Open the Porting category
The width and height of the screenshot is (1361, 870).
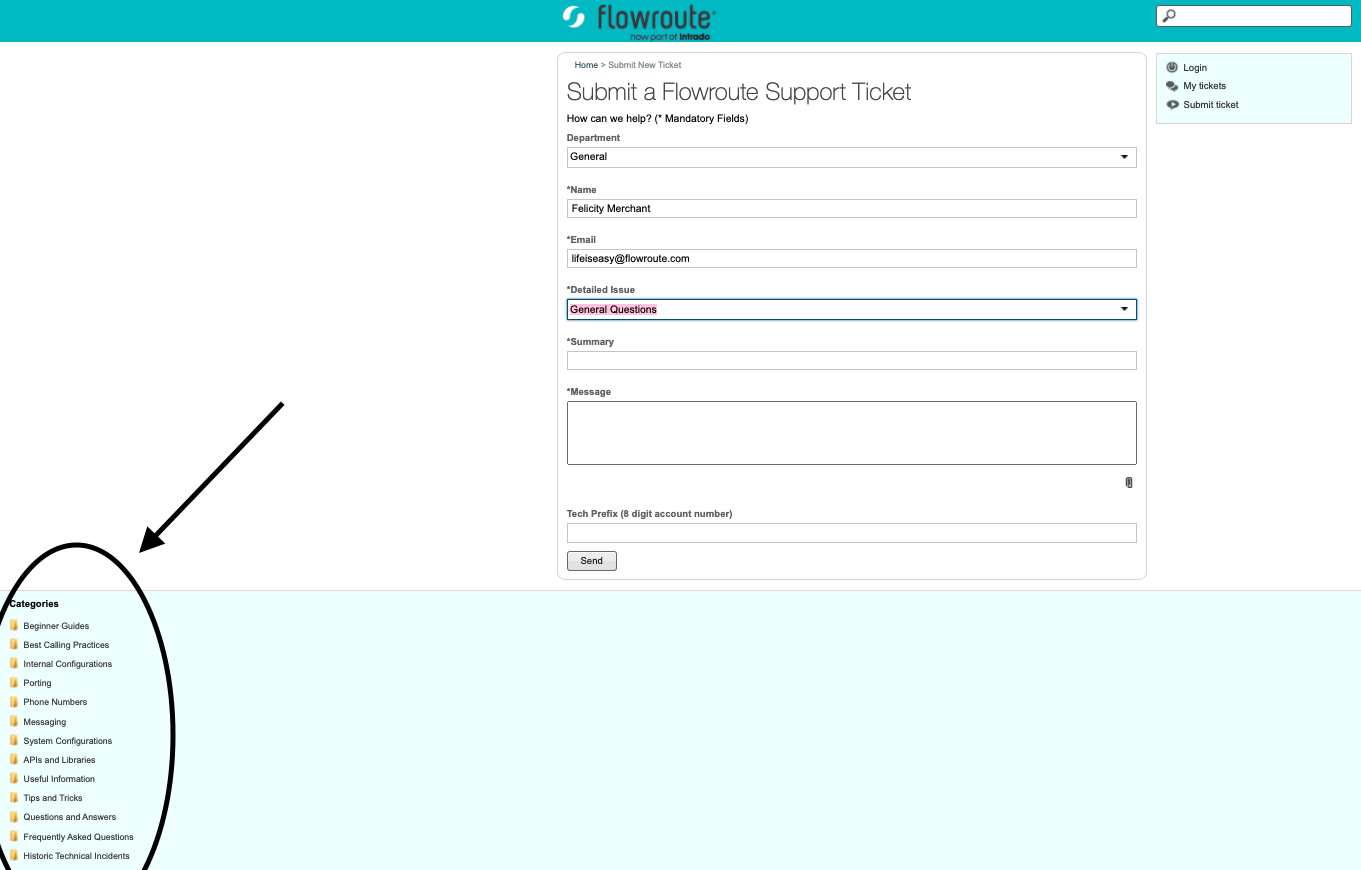point(37,683)
